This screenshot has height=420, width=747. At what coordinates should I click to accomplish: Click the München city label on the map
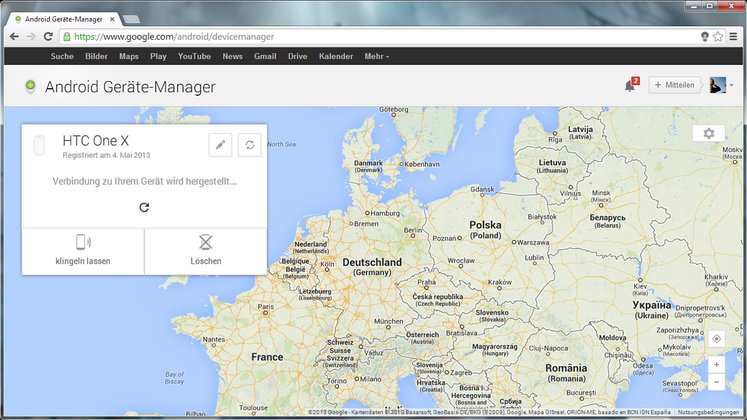coord(388,321)
